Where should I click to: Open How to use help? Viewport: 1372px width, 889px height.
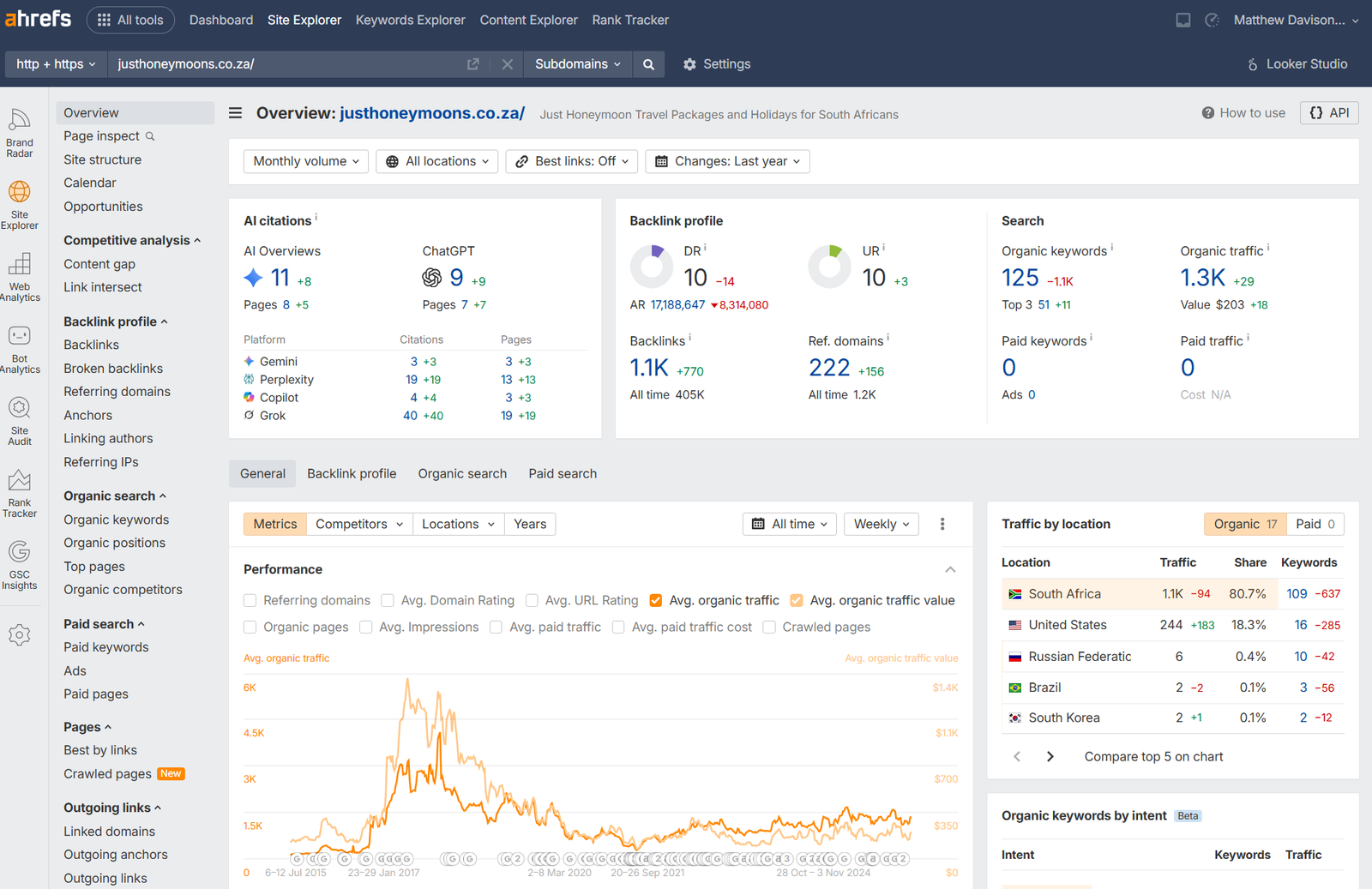[x=1243, y=113]
